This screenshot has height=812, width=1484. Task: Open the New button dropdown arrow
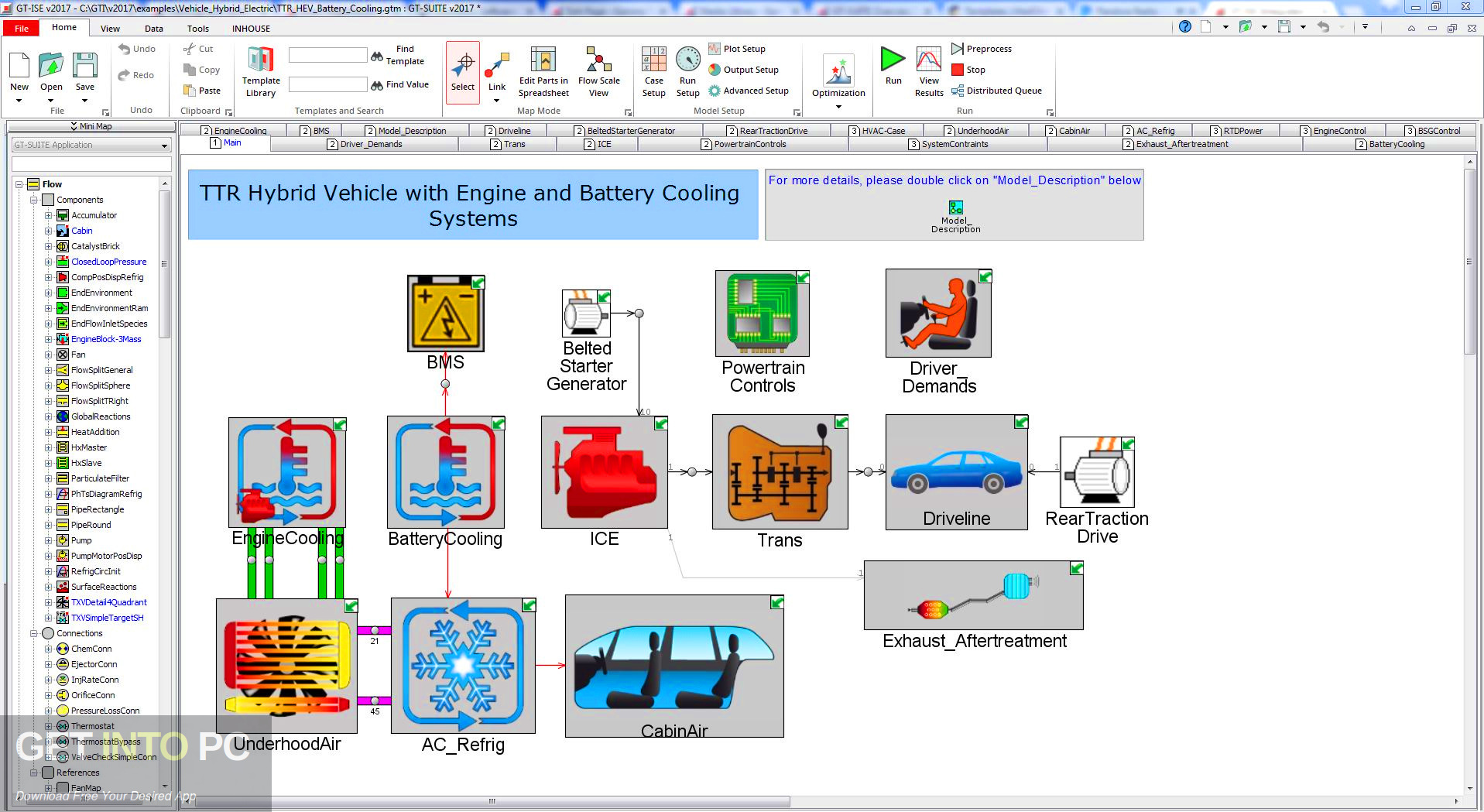point(19,101)
